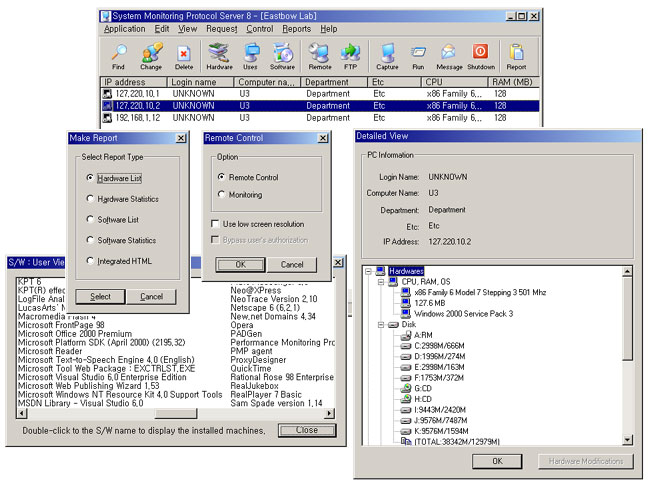
Task: Select the K:9576M/1594M disk entry
Action: point(441,431)
